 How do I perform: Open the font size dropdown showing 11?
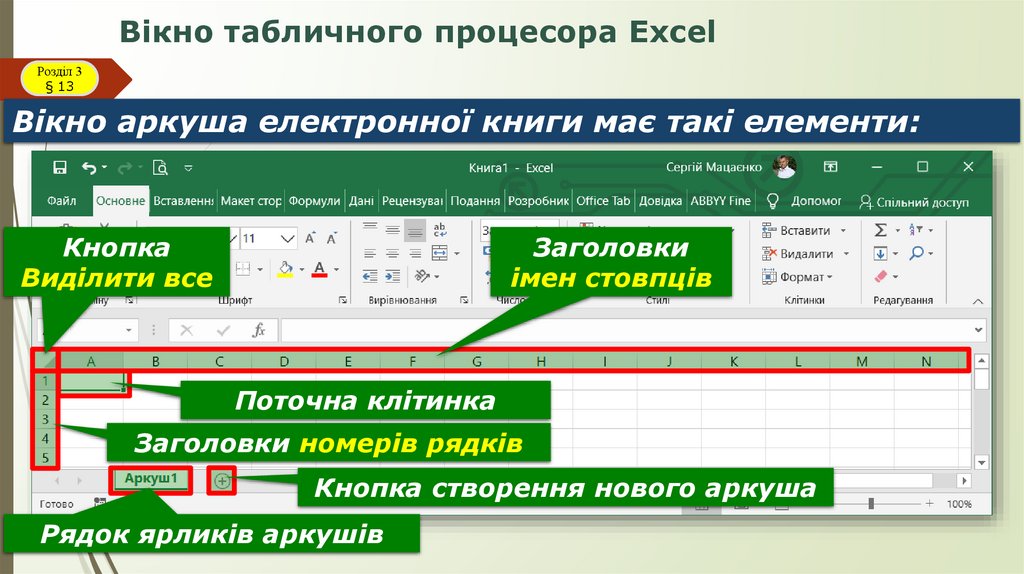[287, 238]
